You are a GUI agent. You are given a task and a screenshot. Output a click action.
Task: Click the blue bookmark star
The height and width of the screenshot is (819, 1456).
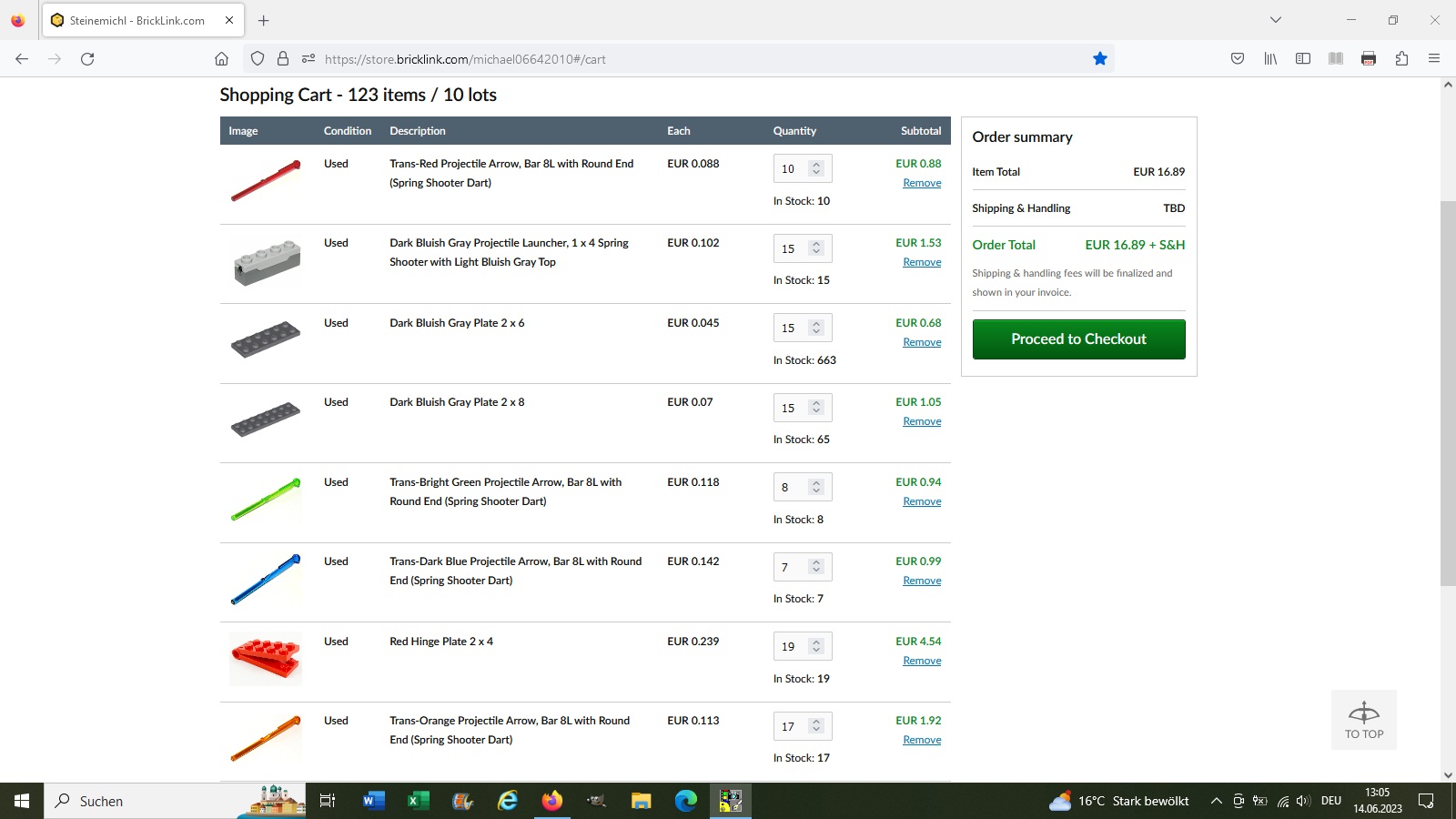1100,58
